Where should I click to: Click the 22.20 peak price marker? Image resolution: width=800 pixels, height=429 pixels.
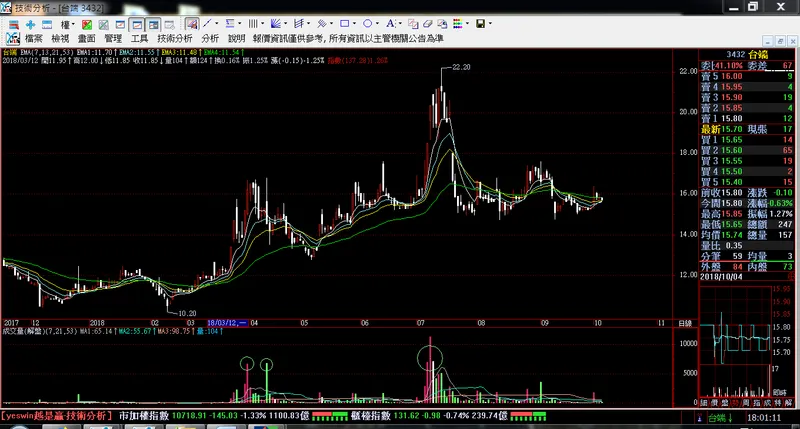[460, 67]
